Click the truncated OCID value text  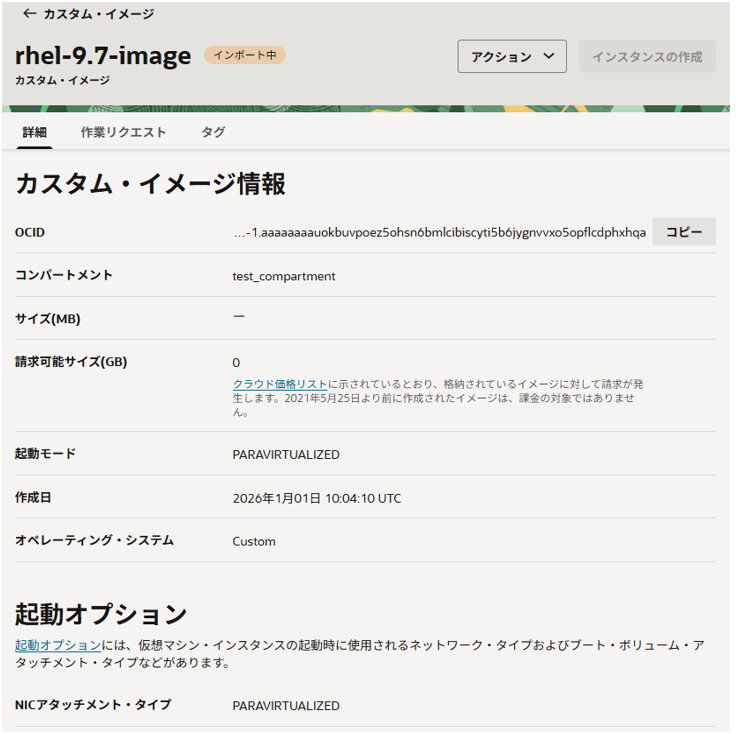point(439,232)
